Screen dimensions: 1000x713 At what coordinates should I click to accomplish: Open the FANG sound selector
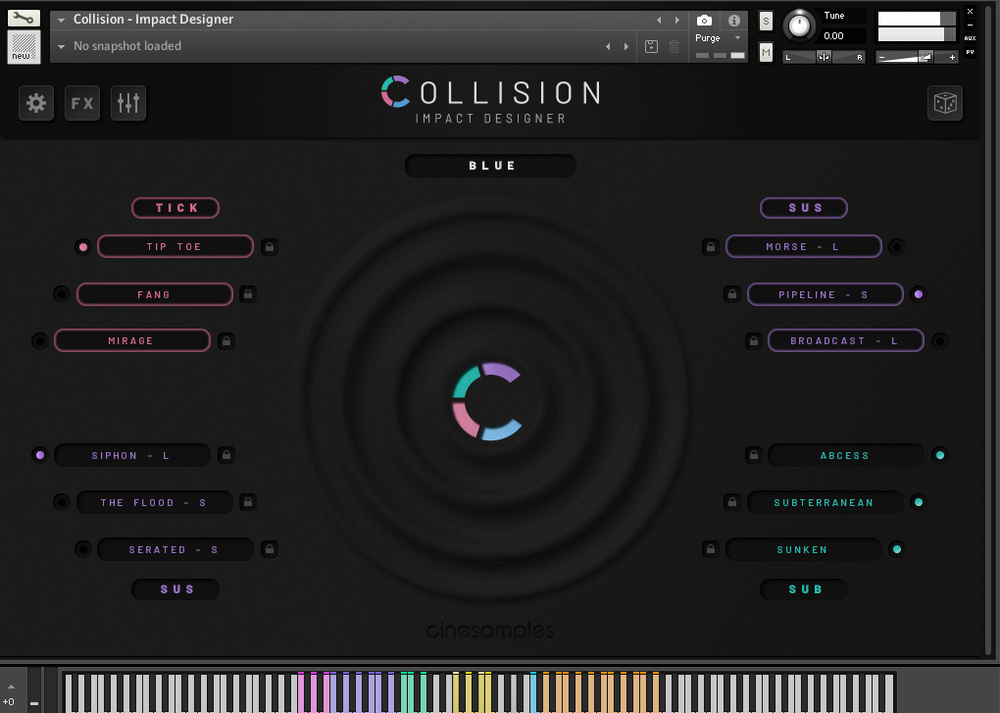154,294
